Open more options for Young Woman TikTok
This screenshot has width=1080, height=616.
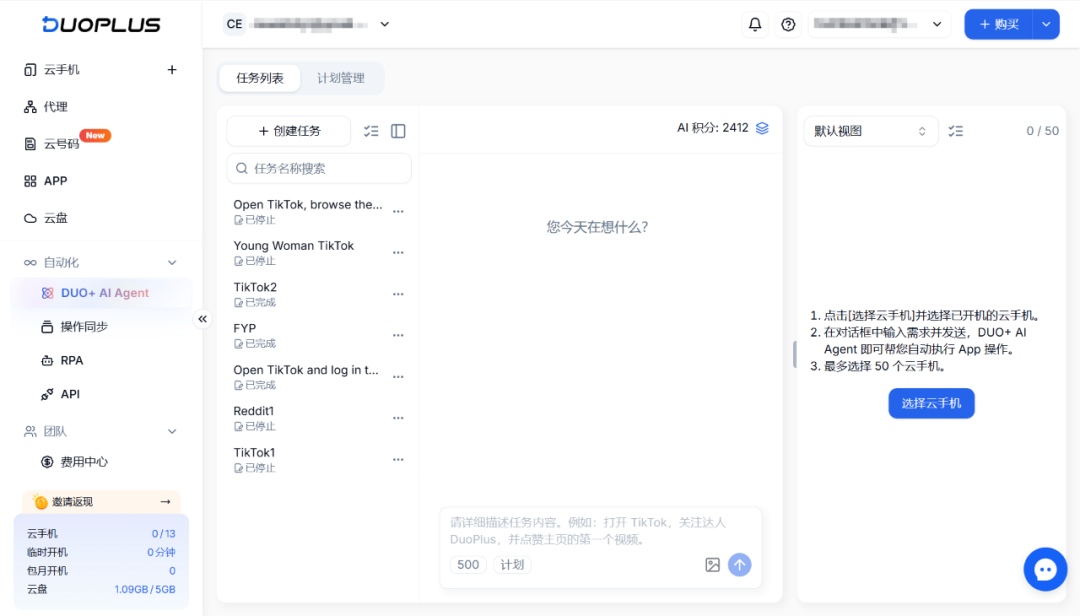coord(398,253)
